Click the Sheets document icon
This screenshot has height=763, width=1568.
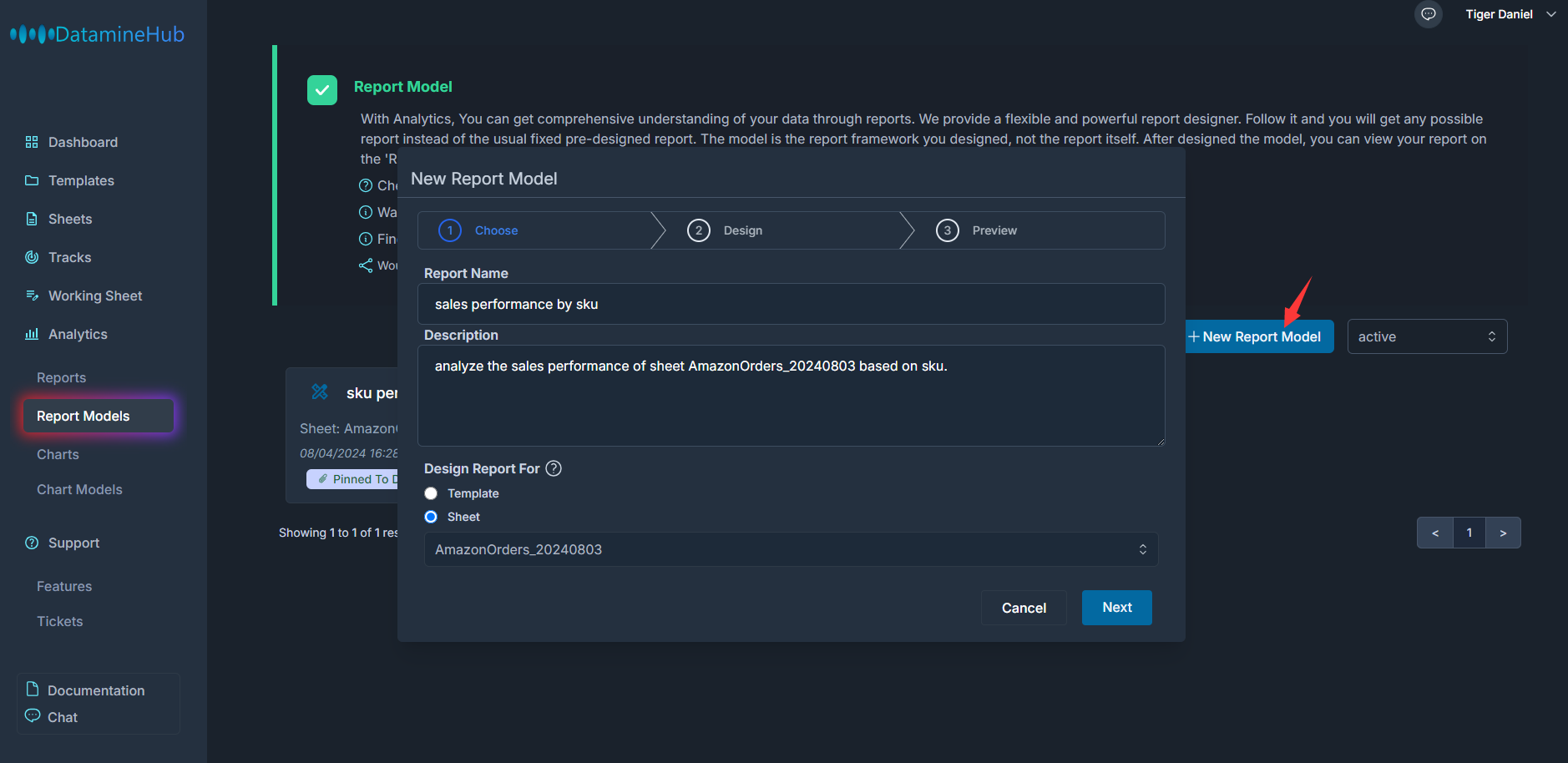32,219
